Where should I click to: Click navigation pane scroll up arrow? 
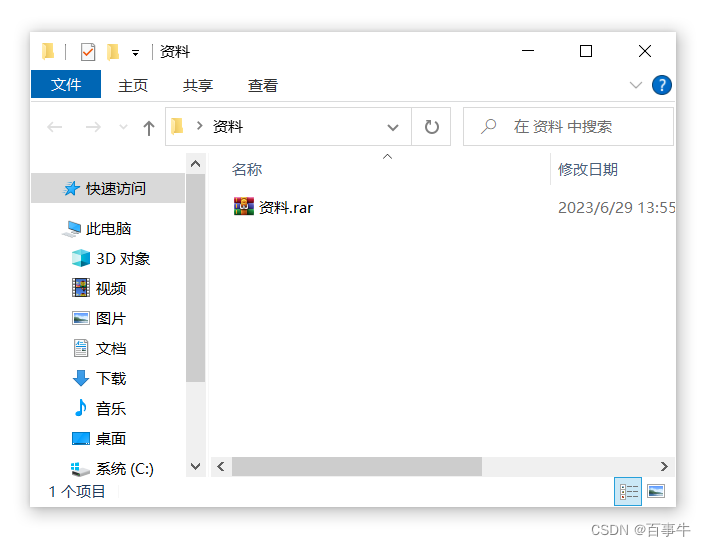[195, 164]
